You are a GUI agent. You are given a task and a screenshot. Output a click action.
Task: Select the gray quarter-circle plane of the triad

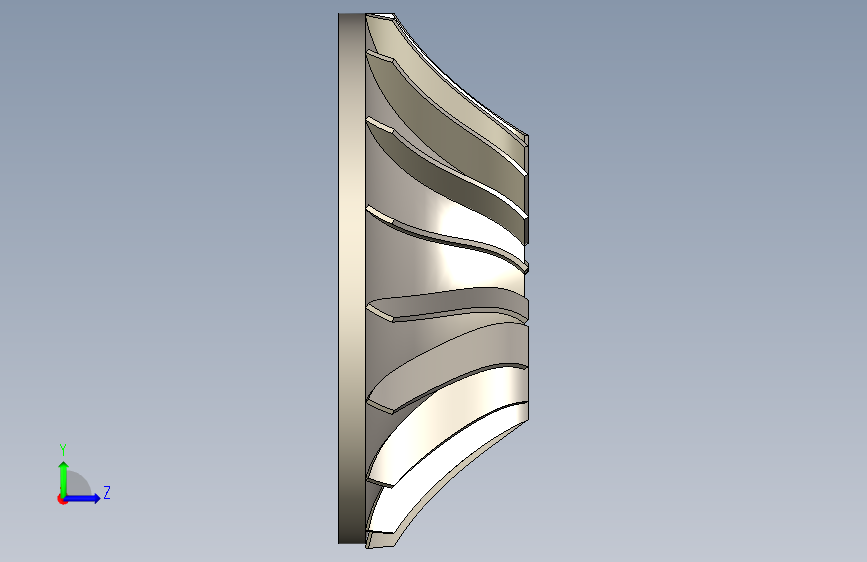77,485
